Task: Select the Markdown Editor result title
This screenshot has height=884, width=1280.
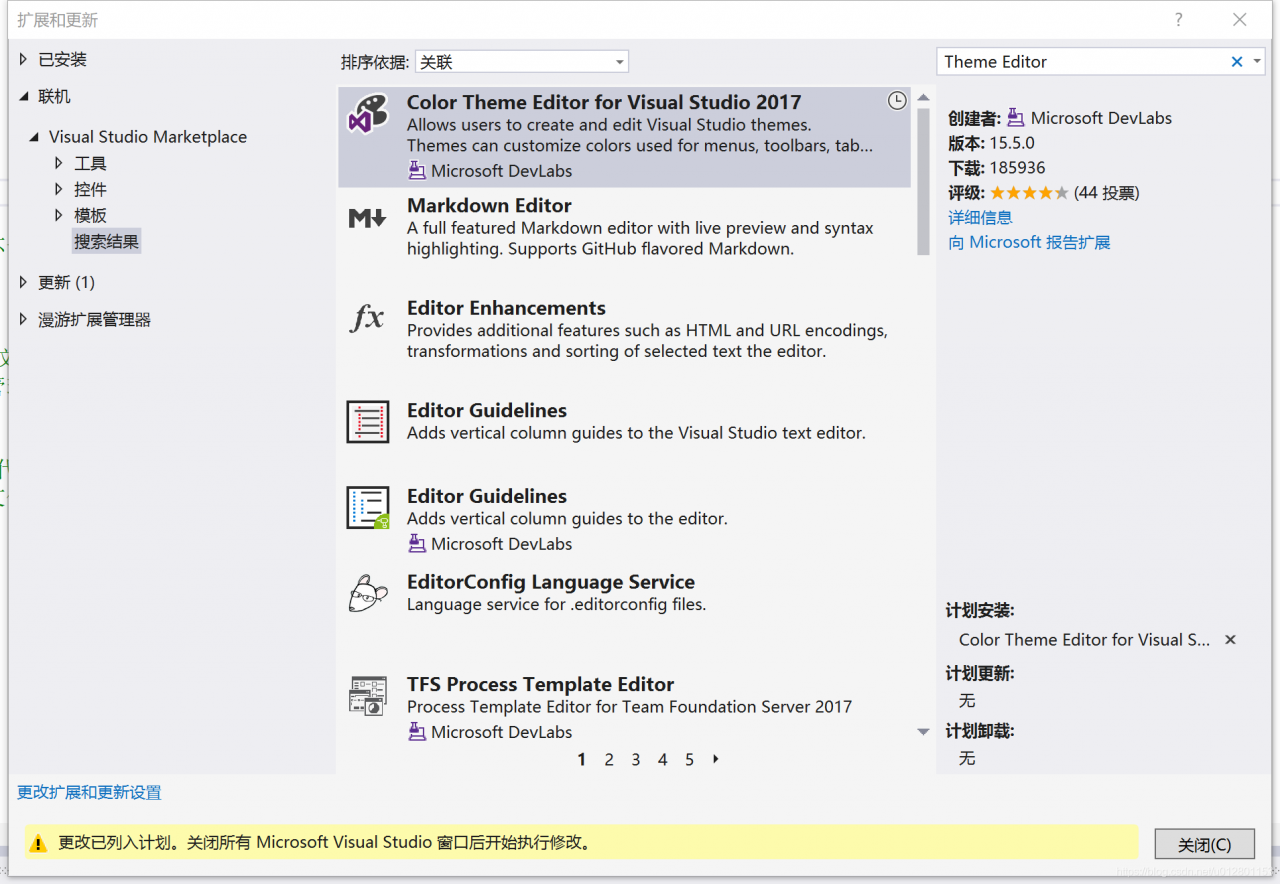Action: (x=489, y=205)
